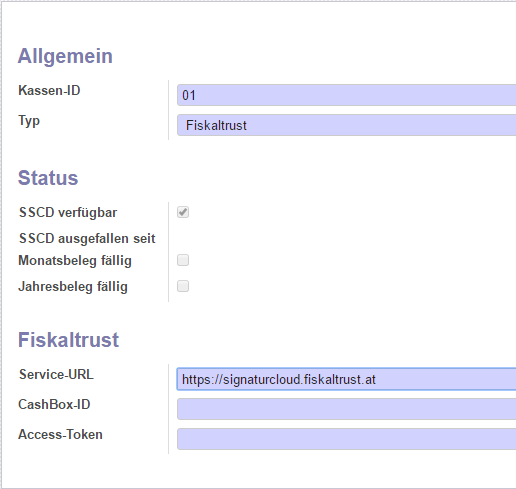Screen dimensions: 516x489
Task: Toggle the SSCD verfügbar checkbox
Action: [183, 212]
